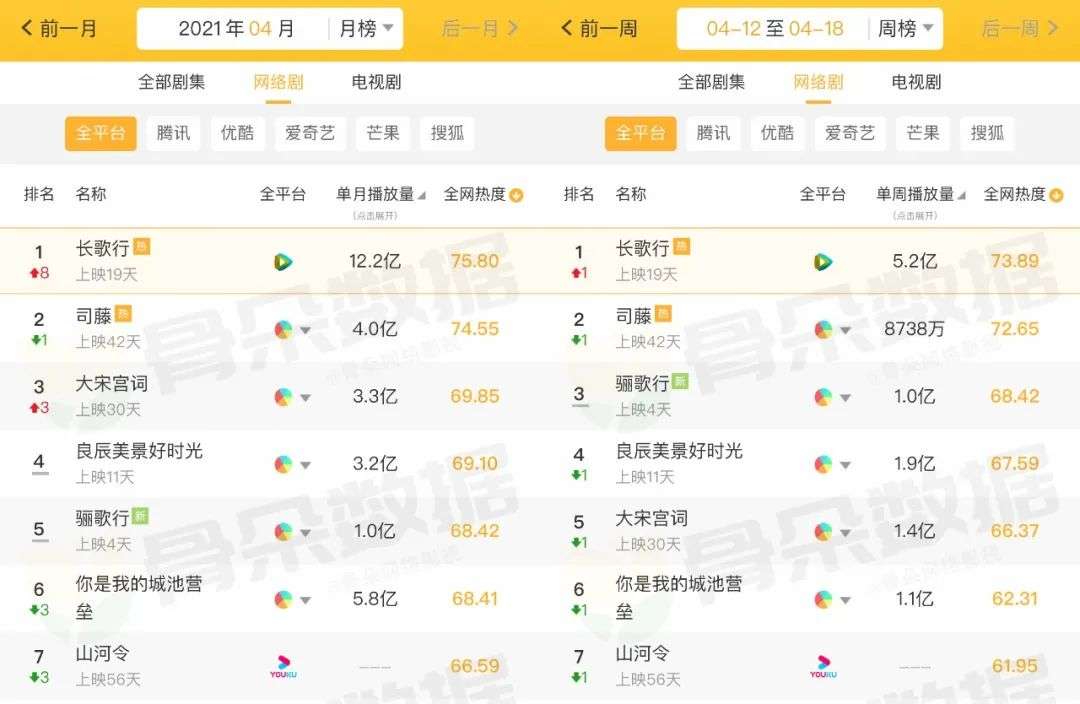Go to 前一周 previous week
The image size is (1080, 704).
coord(600,29)
